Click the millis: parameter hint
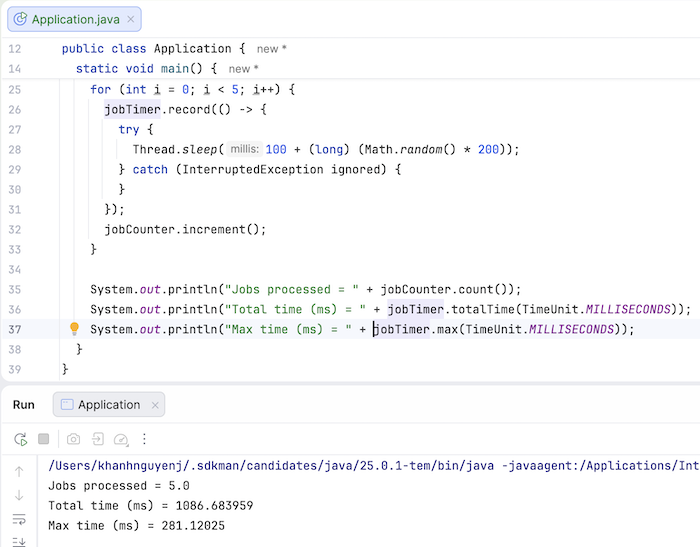The height and width of the screenshot is (547, 700). click(243, 149)
